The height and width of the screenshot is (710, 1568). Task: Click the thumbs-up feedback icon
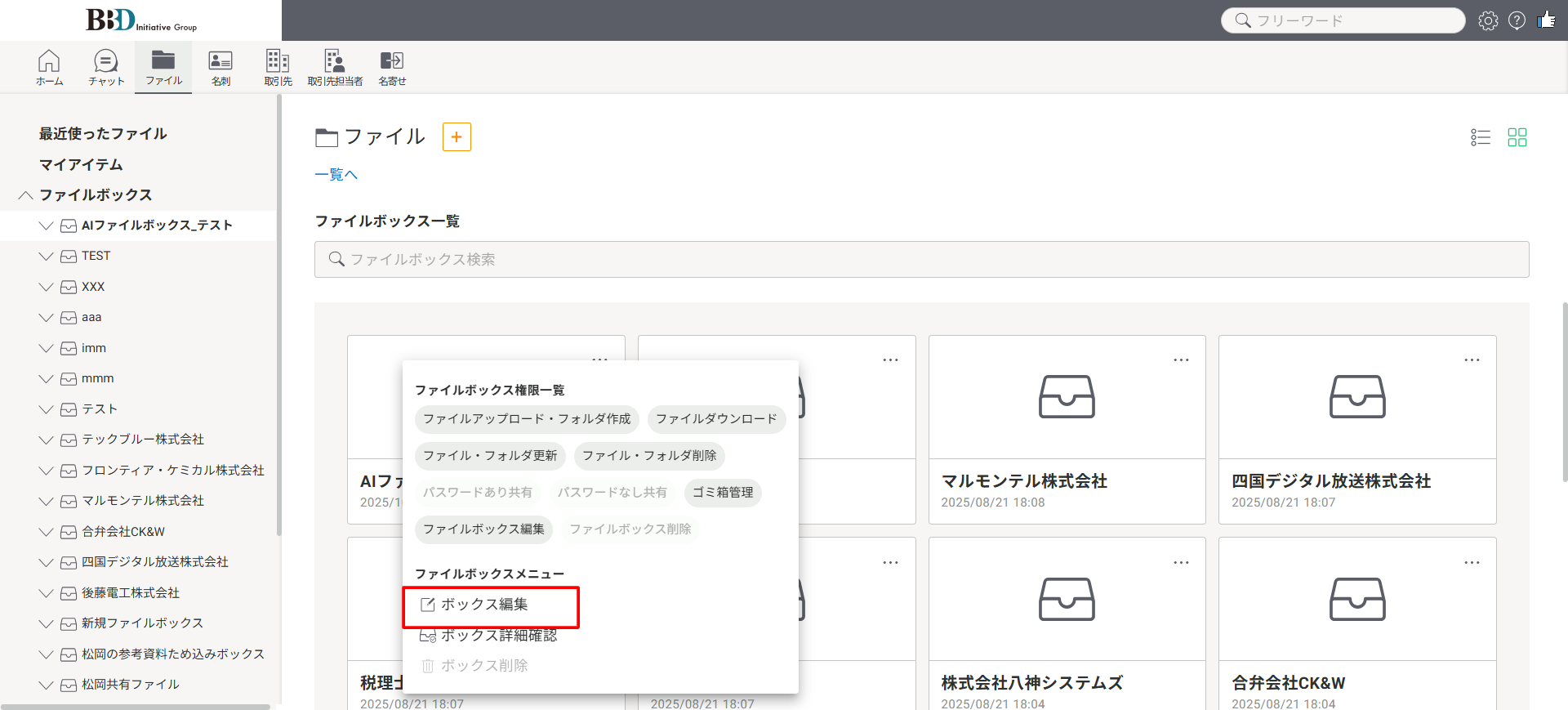1546,20
